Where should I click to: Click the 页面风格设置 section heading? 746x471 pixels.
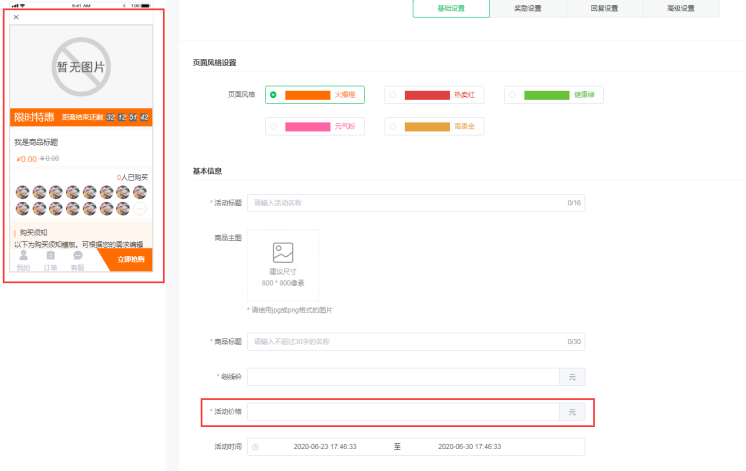tap(215, 63)
